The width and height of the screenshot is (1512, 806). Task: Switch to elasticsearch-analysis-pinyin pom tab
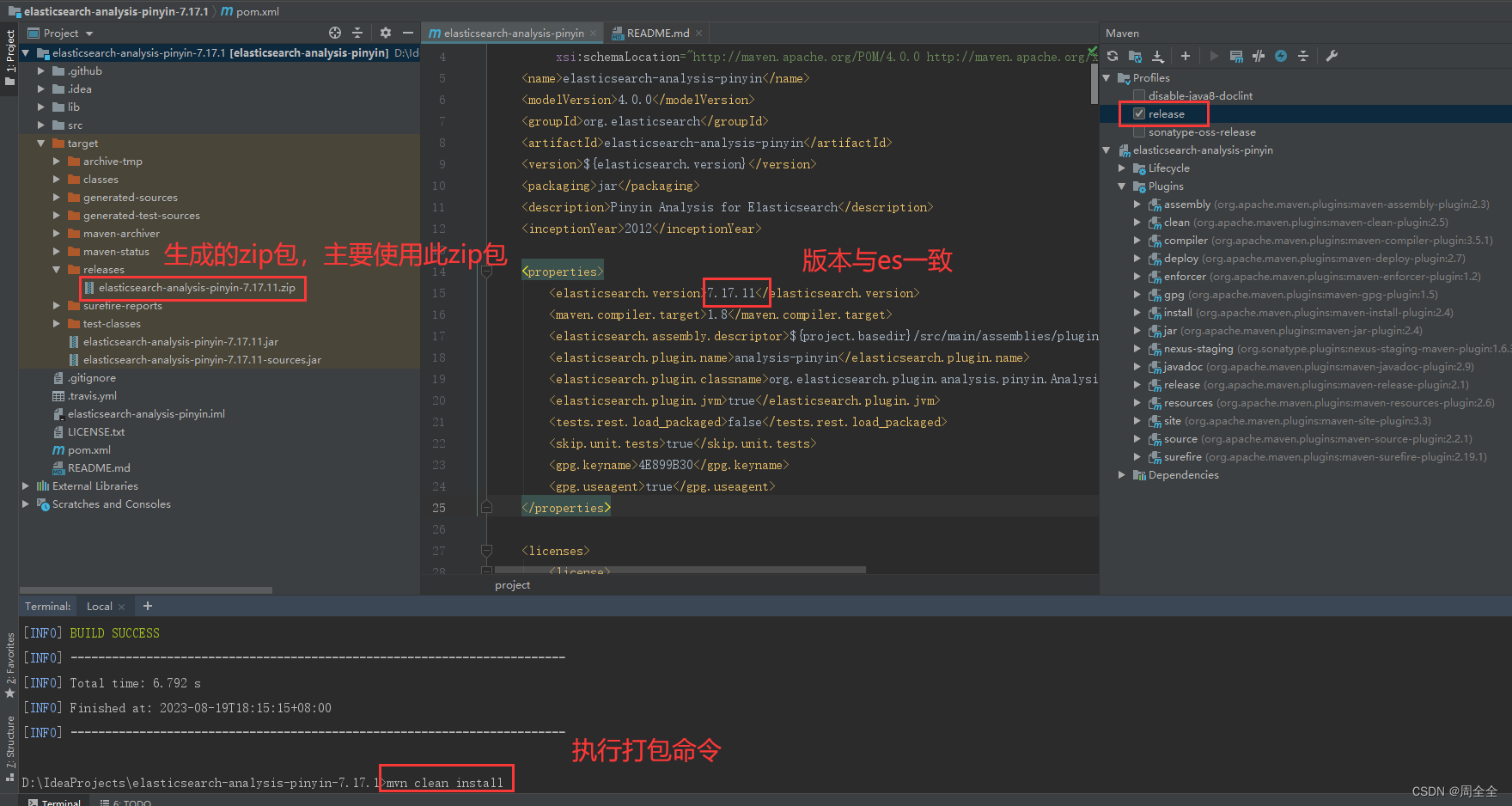pos(513,33)
